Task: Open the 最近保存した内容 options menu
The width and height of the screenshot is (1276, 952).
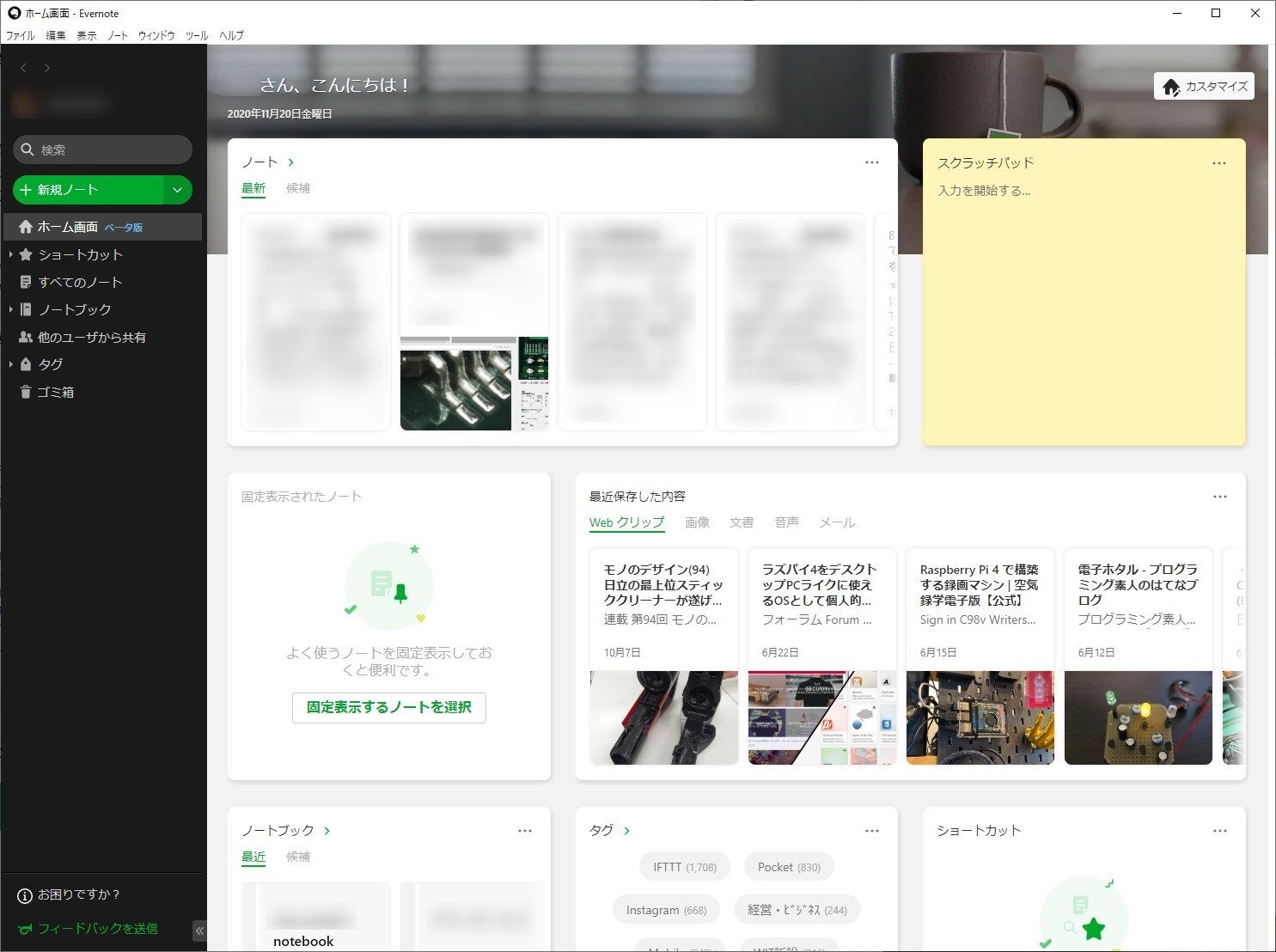Action: tap(1220, 497)
